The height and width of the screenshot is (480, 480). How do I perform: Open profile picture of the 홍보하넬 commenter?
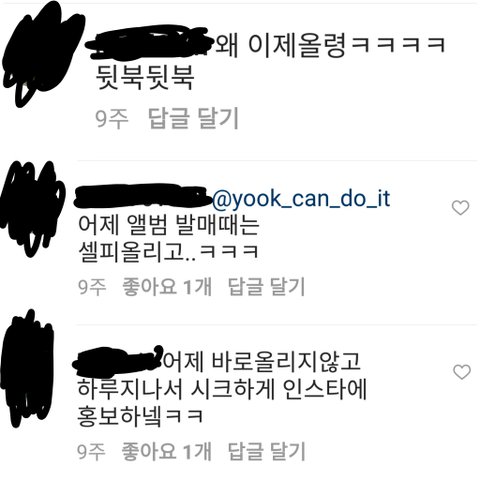coord(27,369)
